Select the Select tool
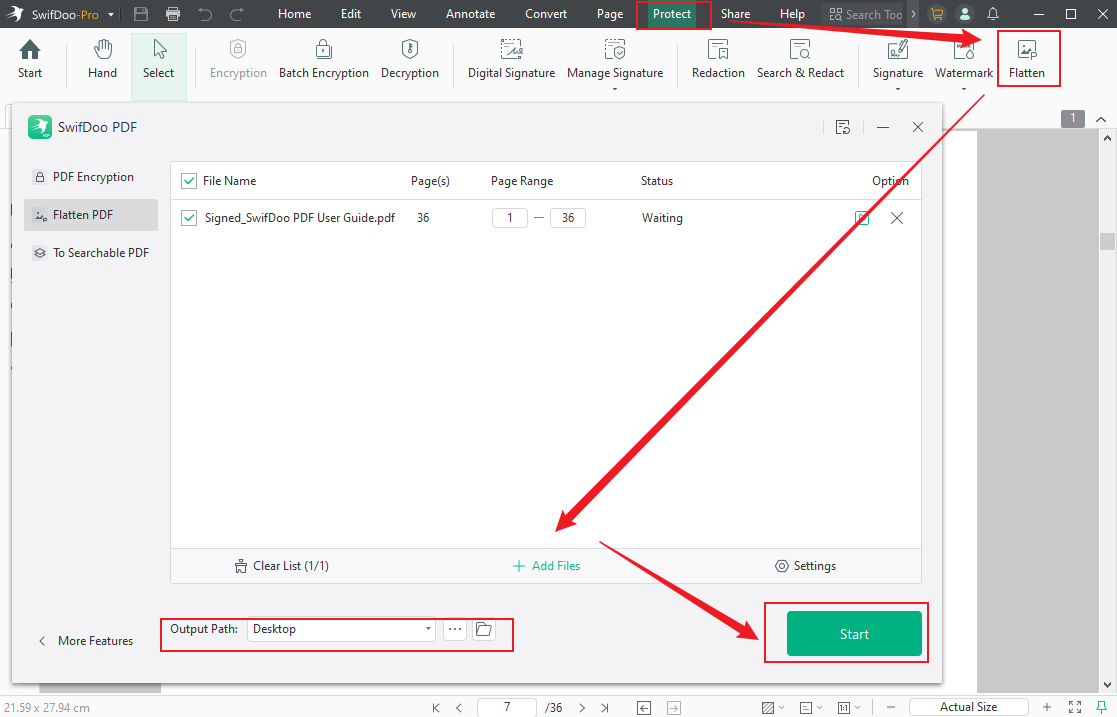The image size is (1117, 717). point(158,58)
